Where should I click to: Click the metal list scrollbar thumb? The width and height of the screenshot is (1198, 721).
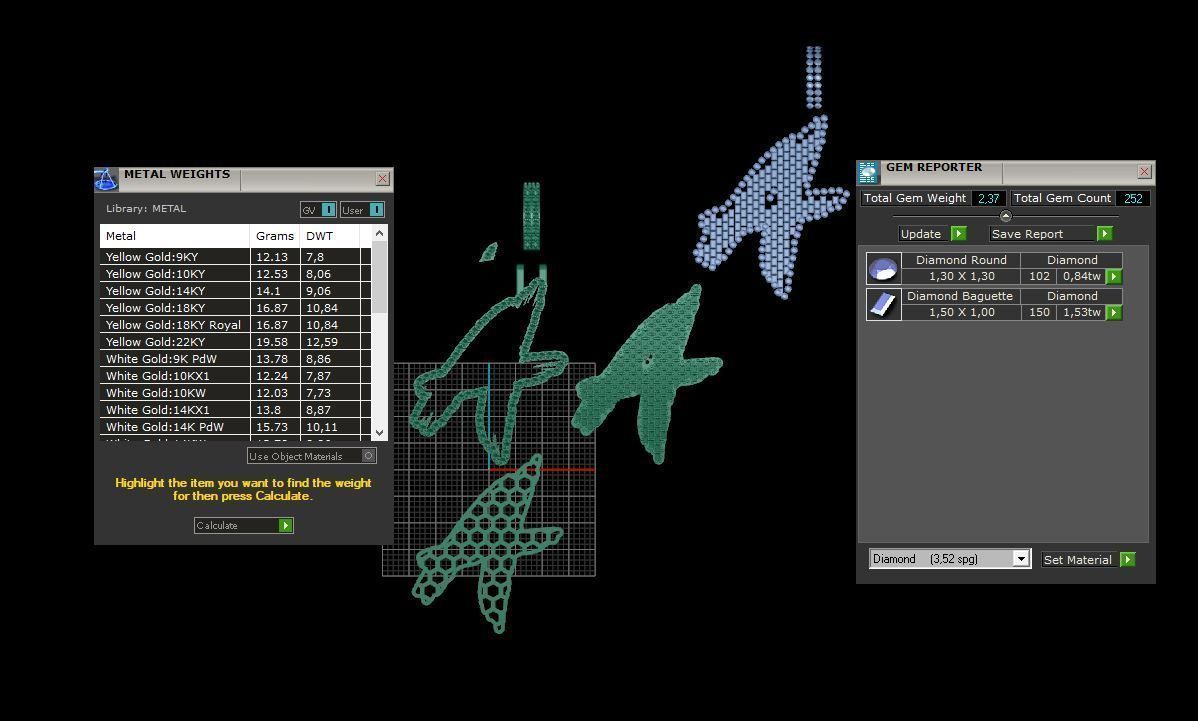379,277
